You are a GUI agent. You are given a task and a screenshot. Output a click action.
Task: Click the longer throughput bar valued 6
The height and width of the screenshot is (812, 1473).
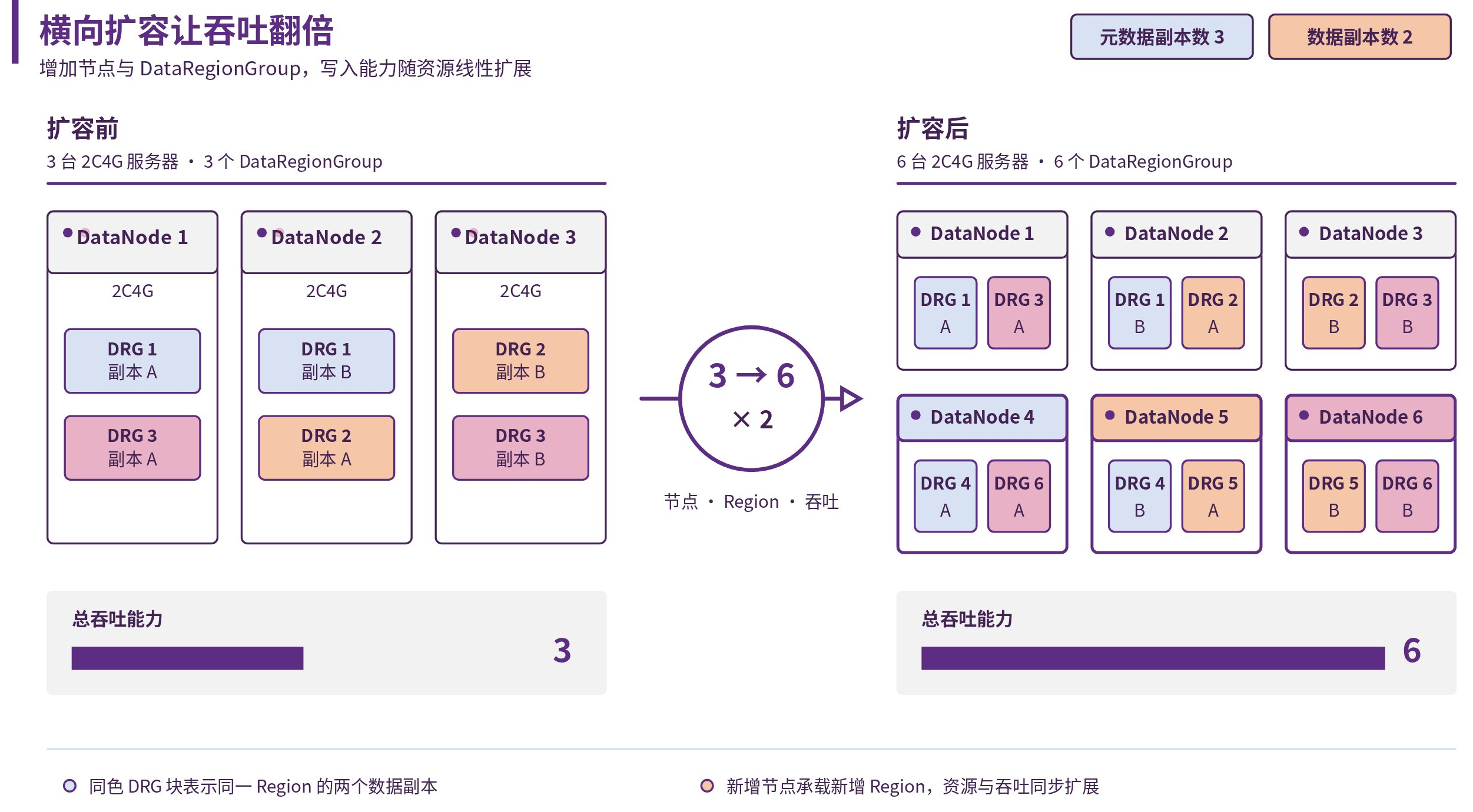(x=1153, y=658)
